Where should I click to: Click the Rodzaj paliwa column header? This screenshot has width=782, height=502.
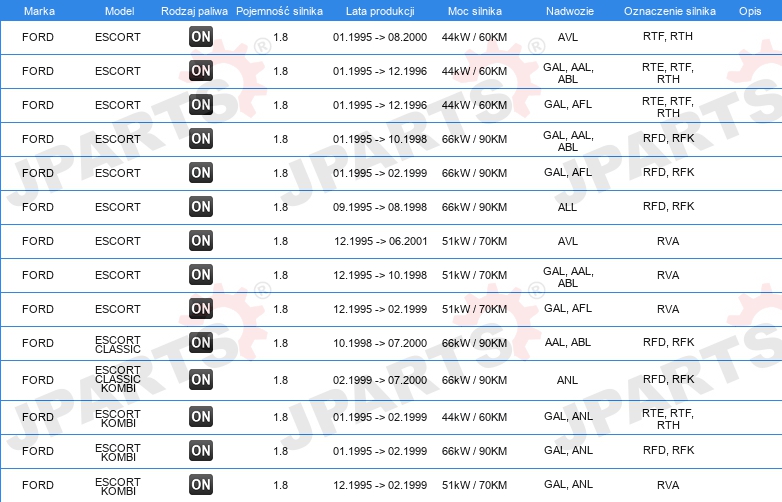coord(194,11)
